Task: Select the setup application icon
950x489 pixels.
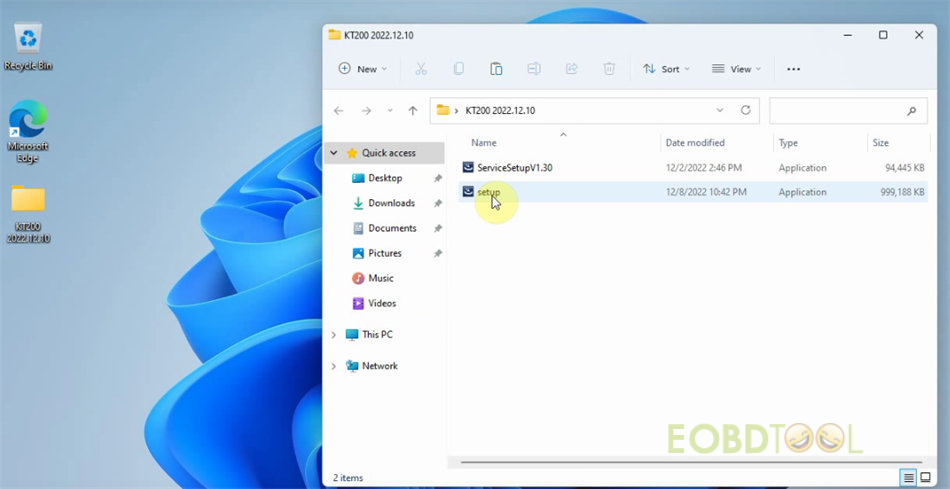Action: (468, 192)
